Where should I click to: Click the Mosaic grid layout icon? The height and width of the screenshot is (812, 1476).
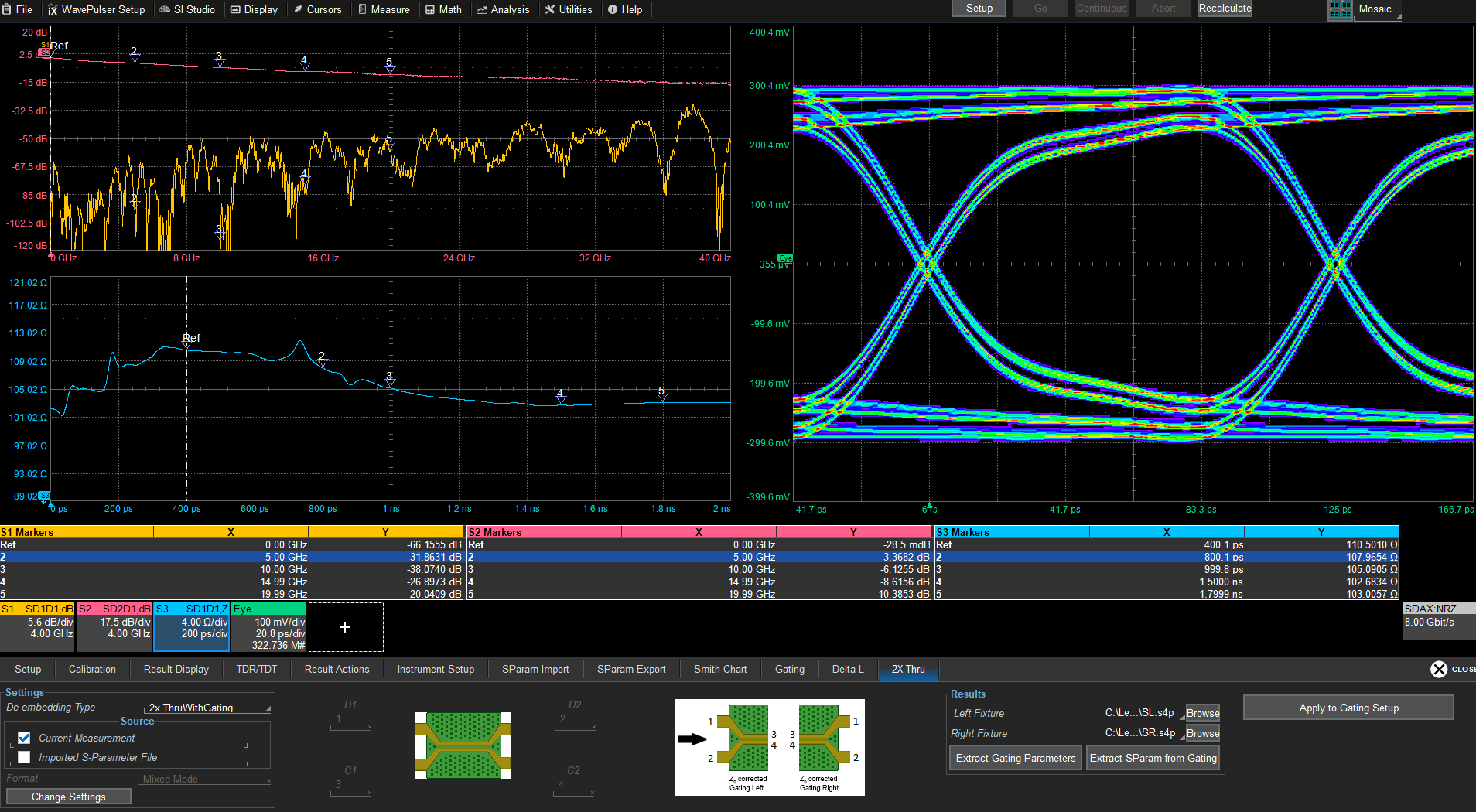coord(1340,10)
